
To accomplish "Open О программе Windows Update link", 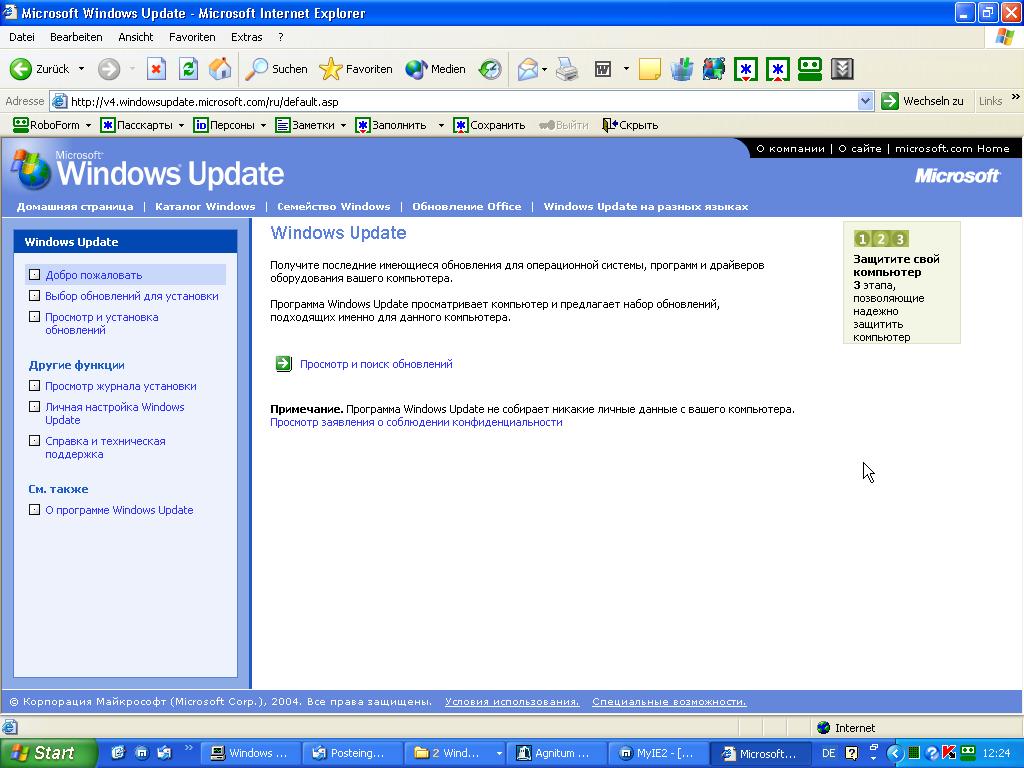I will [120, 510].
